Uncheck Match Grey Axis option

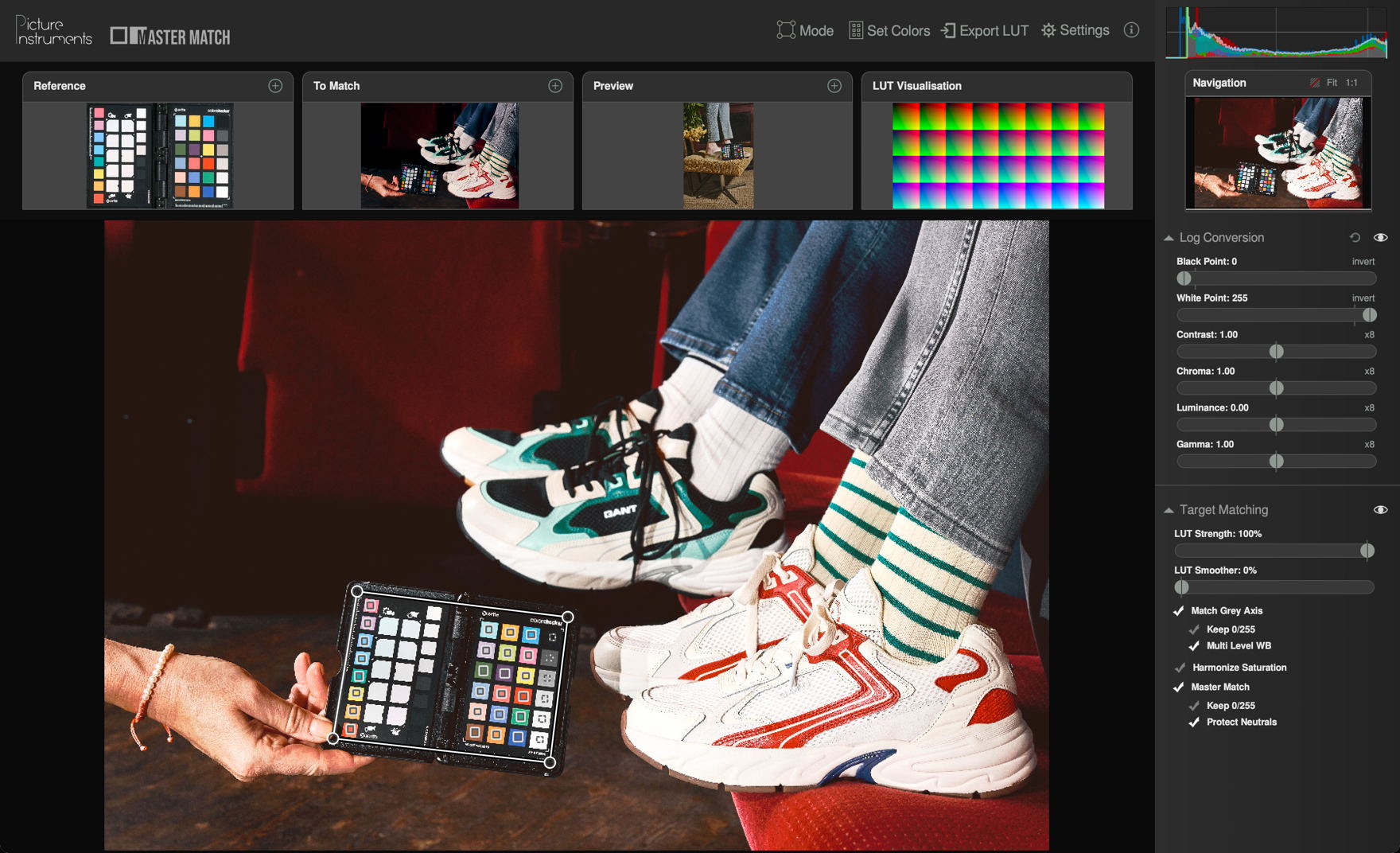tap(1179, 611)
